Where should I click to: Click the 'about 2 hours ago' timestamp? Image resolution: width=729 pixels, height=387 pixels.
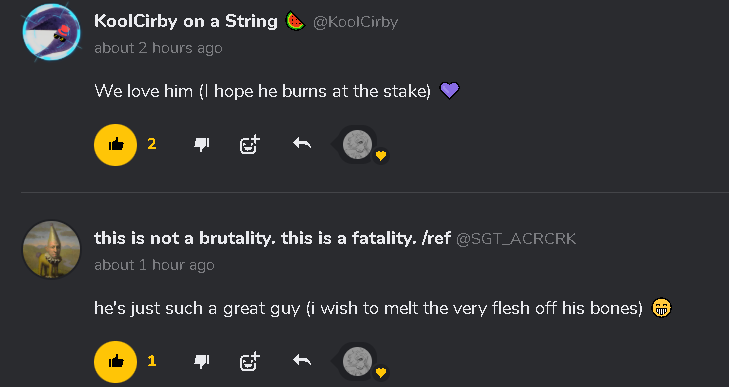click(158, 48)
